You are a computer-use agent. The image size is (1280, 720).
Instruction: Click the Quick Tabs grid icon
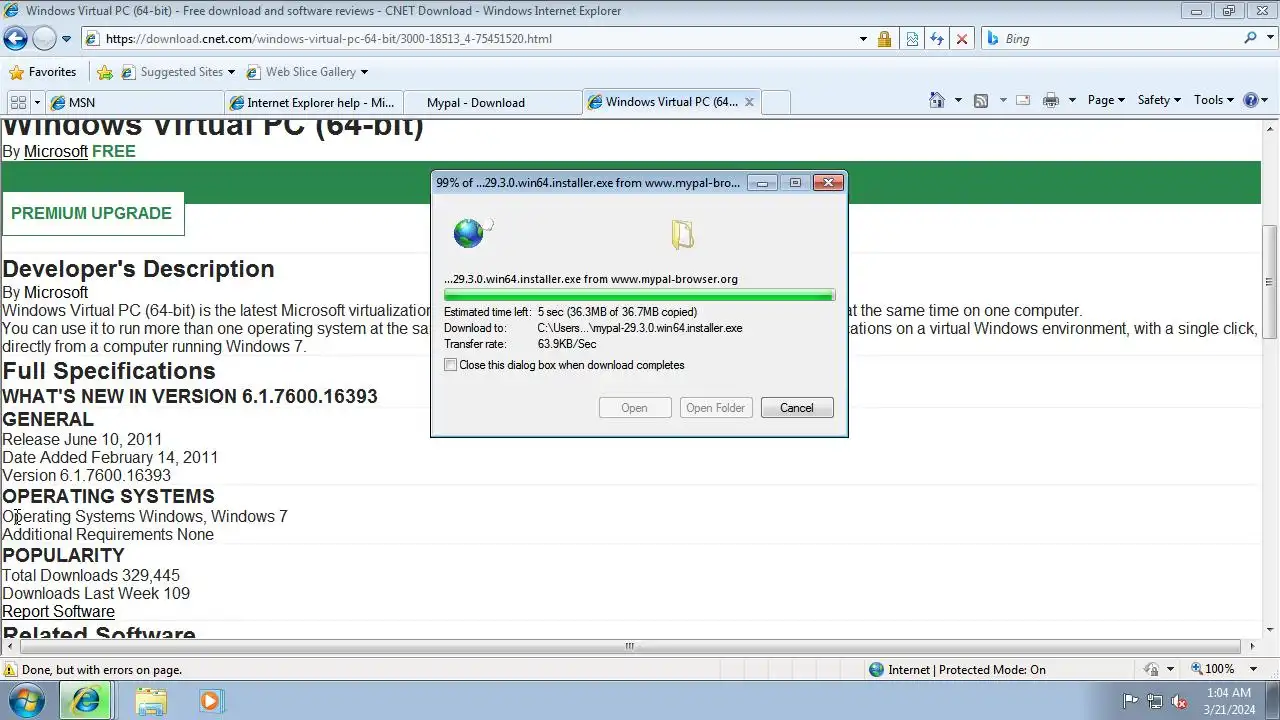pyautogui.click(x=18, y=102)
